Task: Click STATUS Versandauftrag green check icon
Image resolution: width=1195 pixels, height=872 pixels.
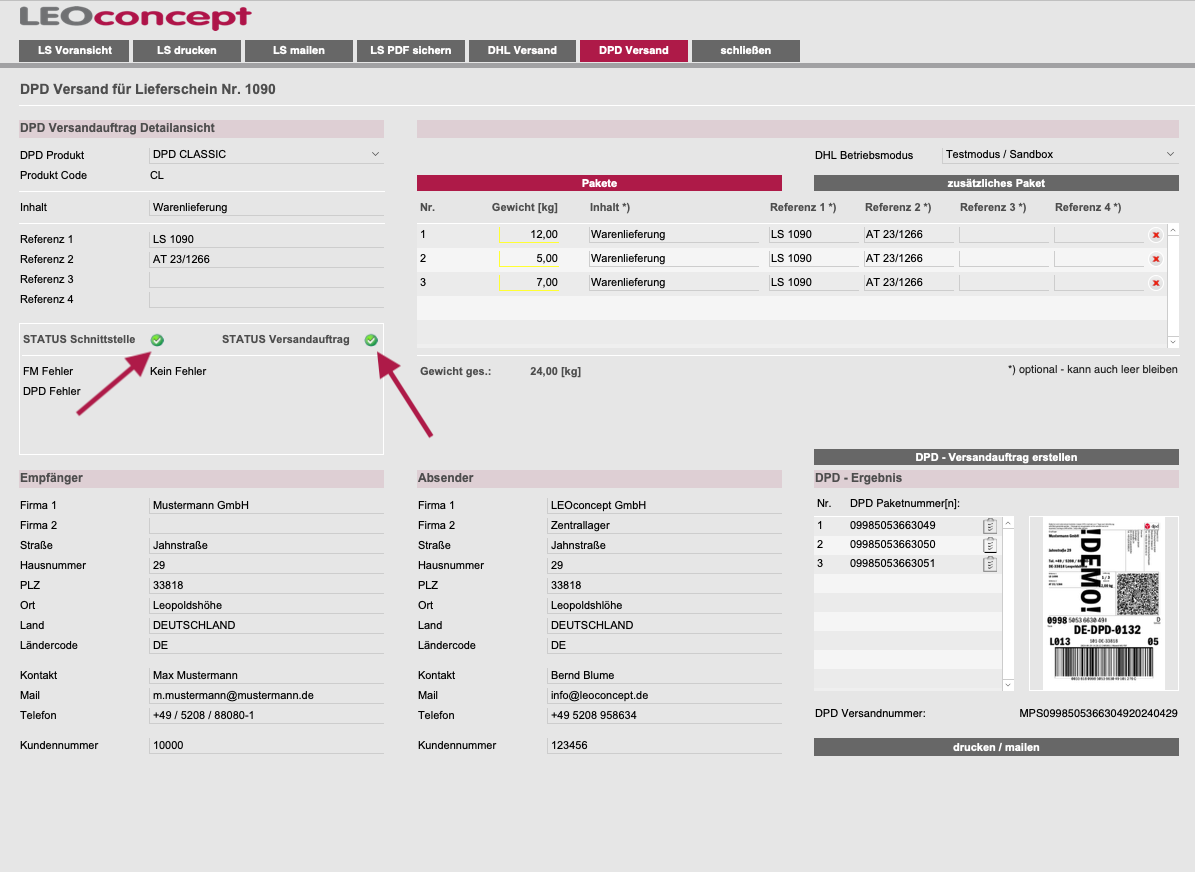Action: point(371,340)
